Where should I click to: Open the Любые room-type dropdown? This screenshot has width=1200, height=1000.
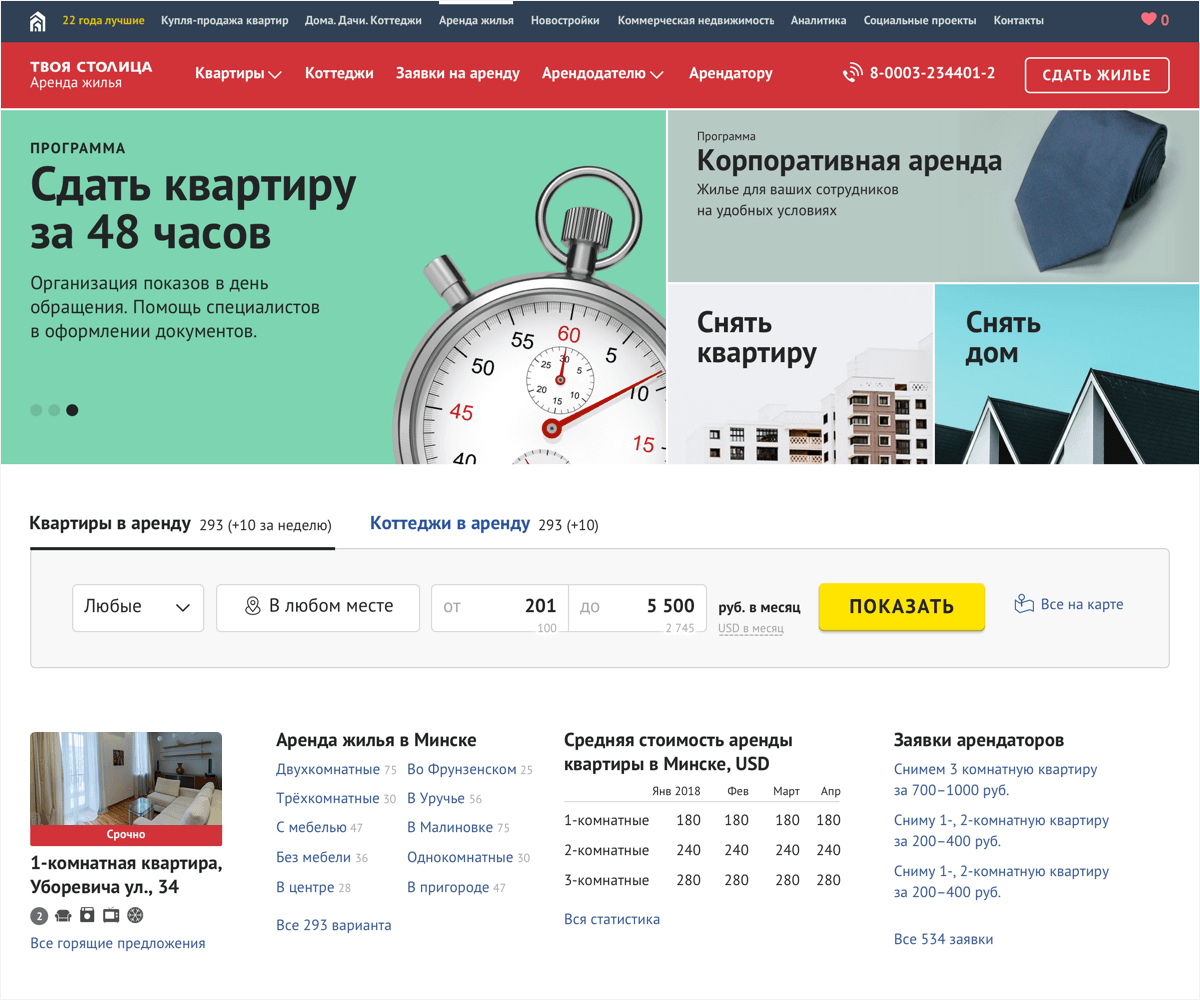[138, 607]
